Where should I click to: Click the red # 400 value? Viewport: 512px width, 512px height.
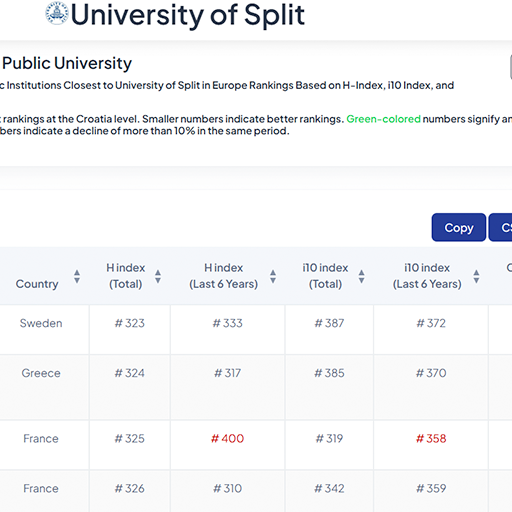click(228, 438)
